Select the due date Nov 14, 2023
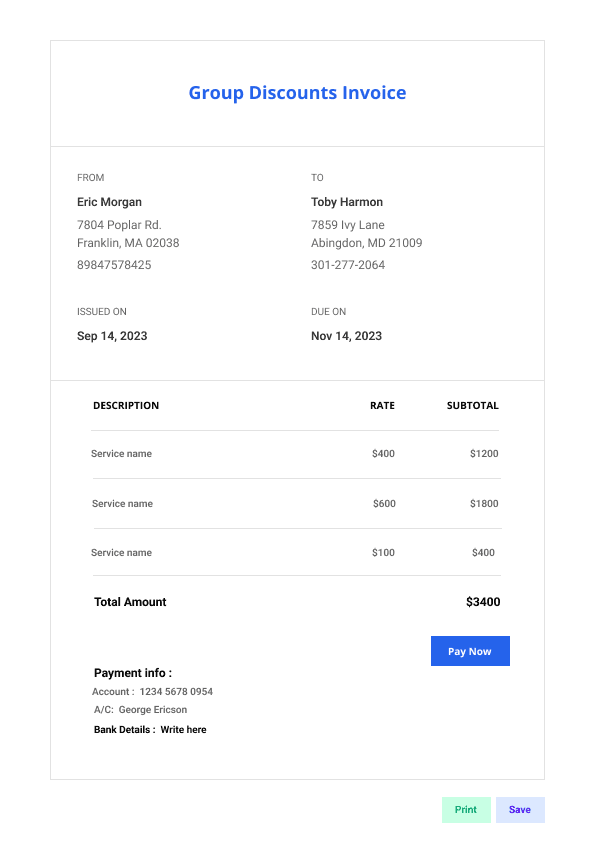595x842 pixels. 346,336
